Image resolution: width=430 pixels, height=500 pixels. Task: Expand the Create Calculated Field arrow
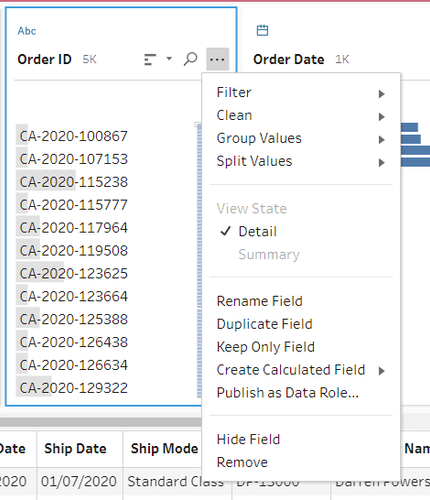point(382,371)
